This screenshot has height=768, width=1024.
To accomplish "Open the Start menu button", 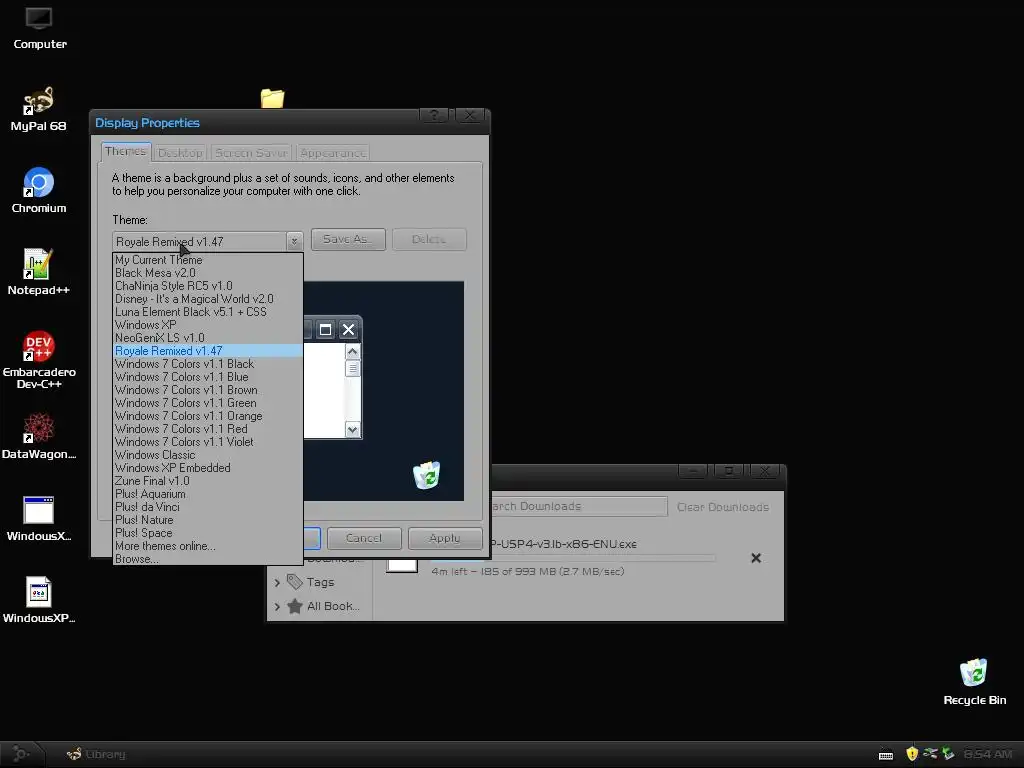I will 21,754.
